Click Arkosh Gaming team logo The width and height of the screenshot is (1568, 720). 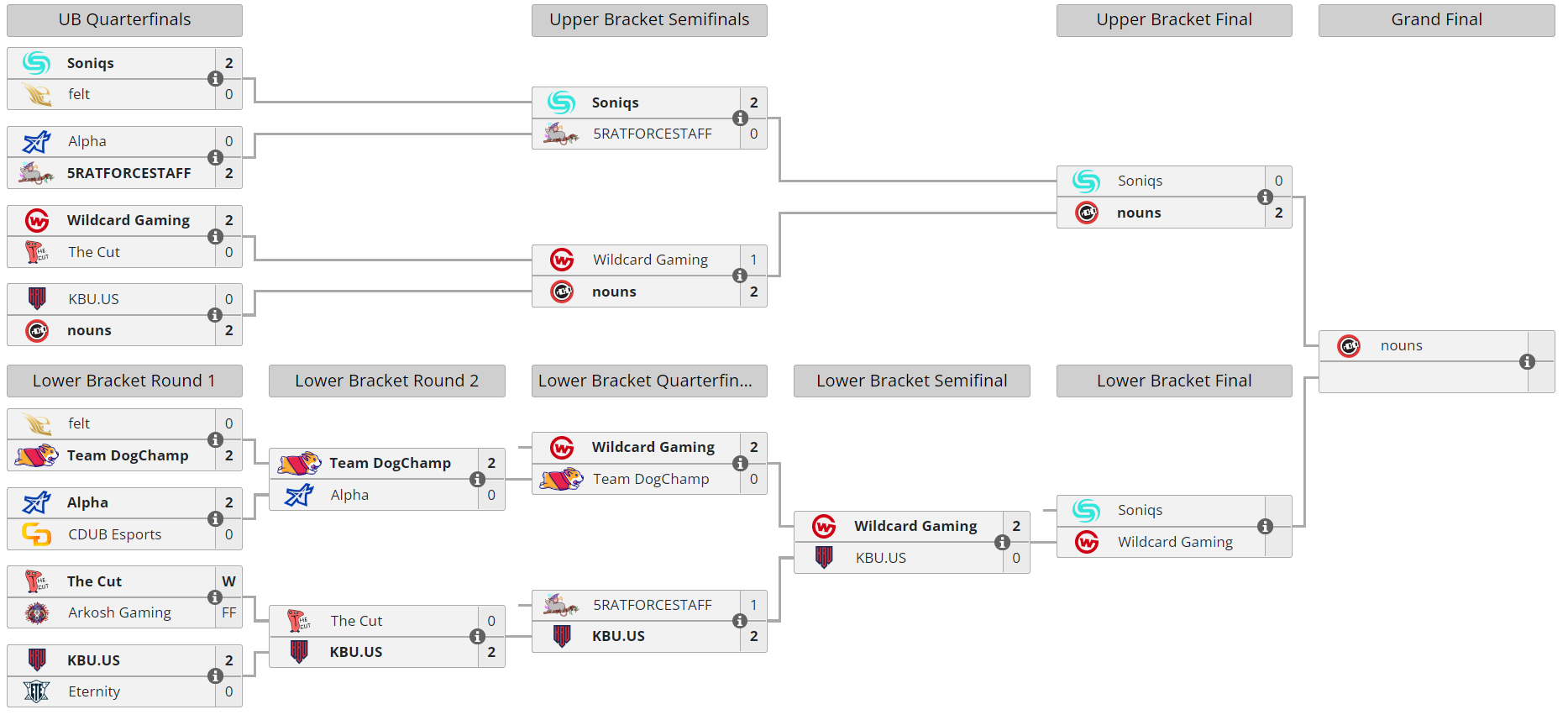(x=36, y=613)
